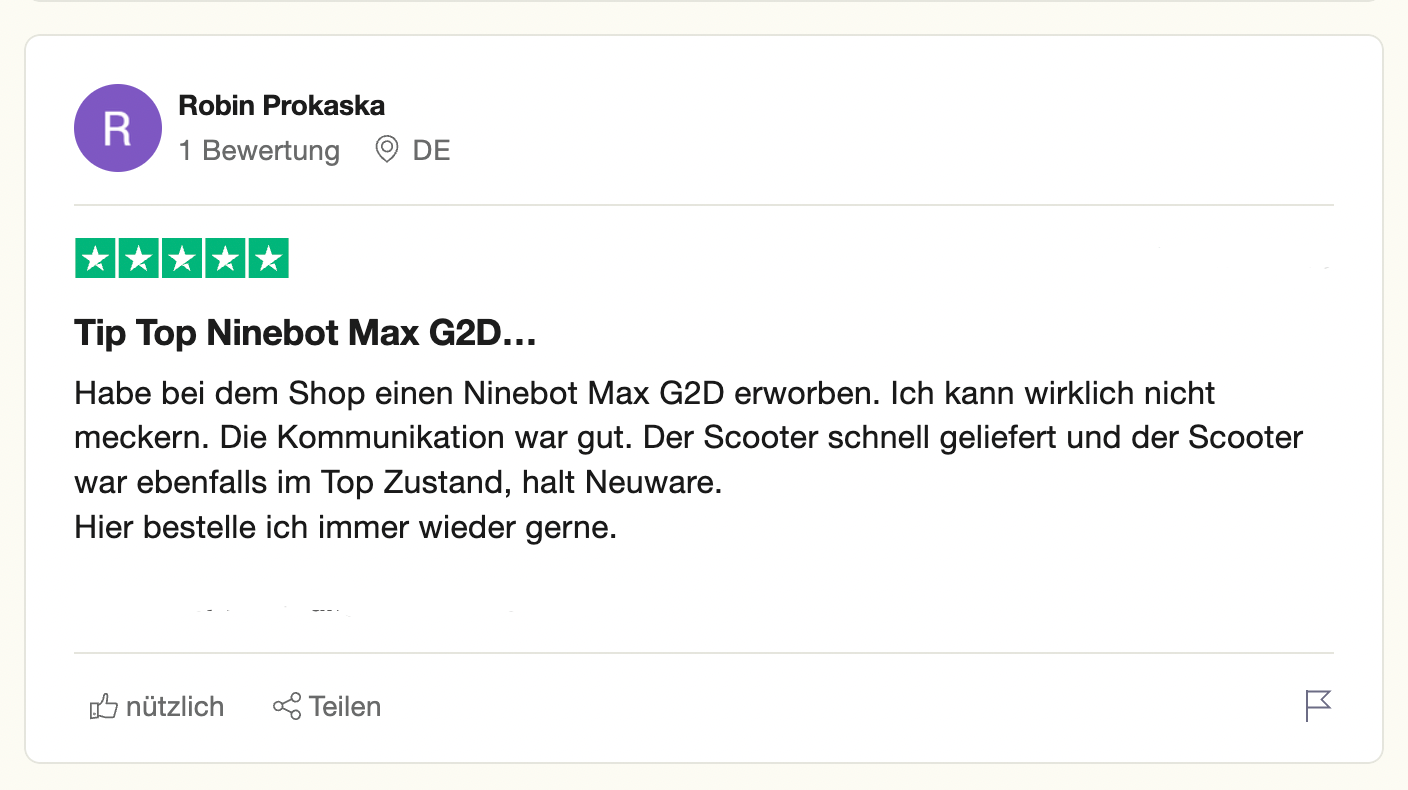The image size is (1408, 790).
Task: Click the thumbs-up icon next to nützlich
Action: (104, 707)
